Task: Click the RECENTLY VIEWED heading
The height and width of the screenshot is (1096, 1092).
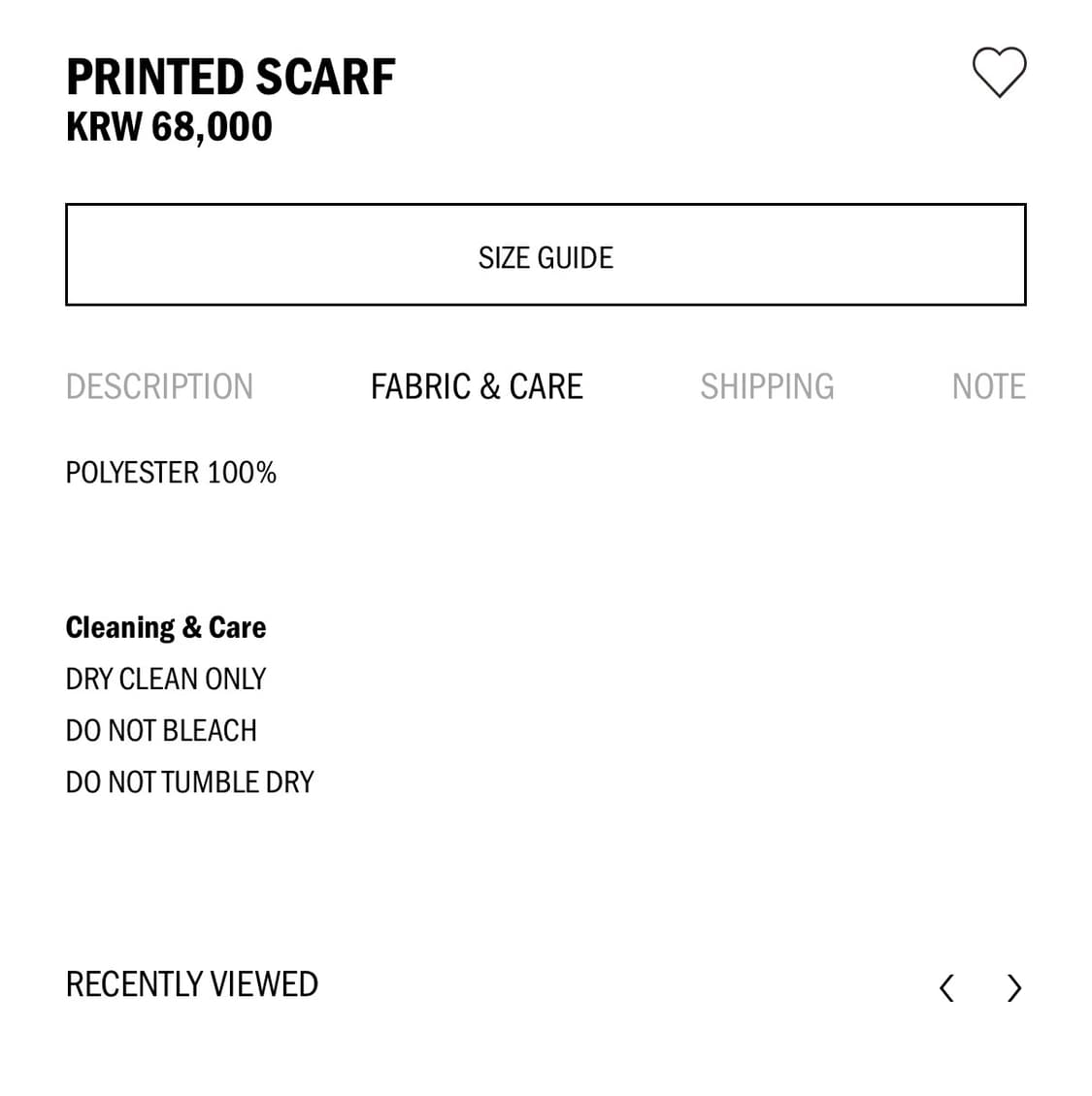Action: [191, 983]
